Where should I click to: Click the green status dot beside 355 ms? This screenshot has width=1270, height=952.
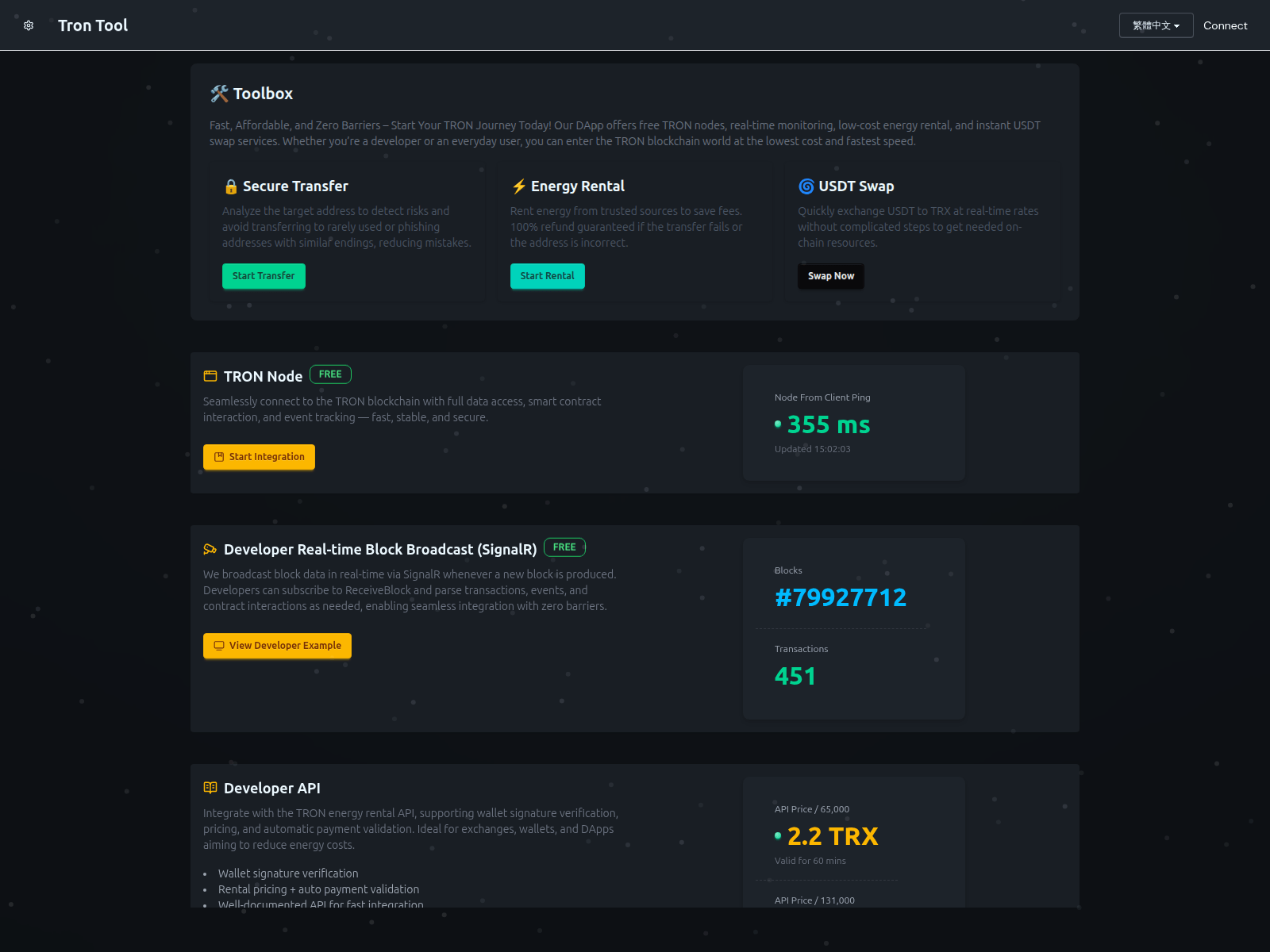pyautogui.click(x=778, y=424)
